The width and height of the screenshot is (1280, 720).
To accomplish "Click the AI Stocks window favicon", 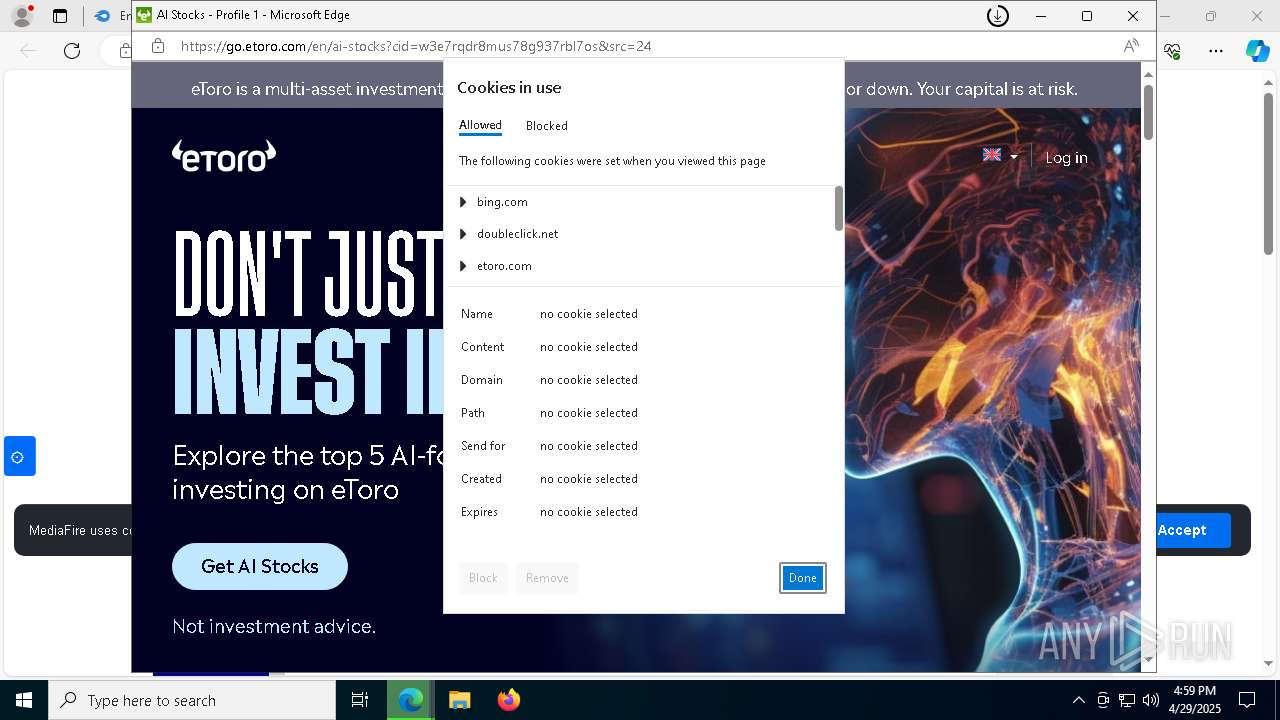I will pyautogui.click(x=144, y=15).
